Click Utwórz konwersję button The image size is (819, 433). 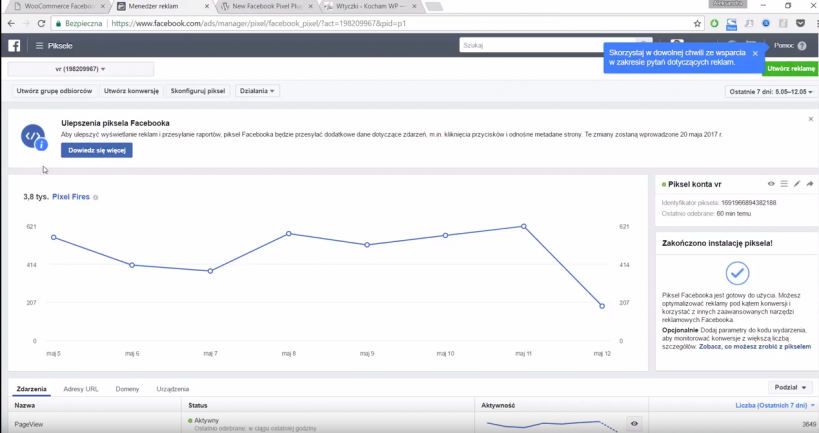click(x=131, y=91)
